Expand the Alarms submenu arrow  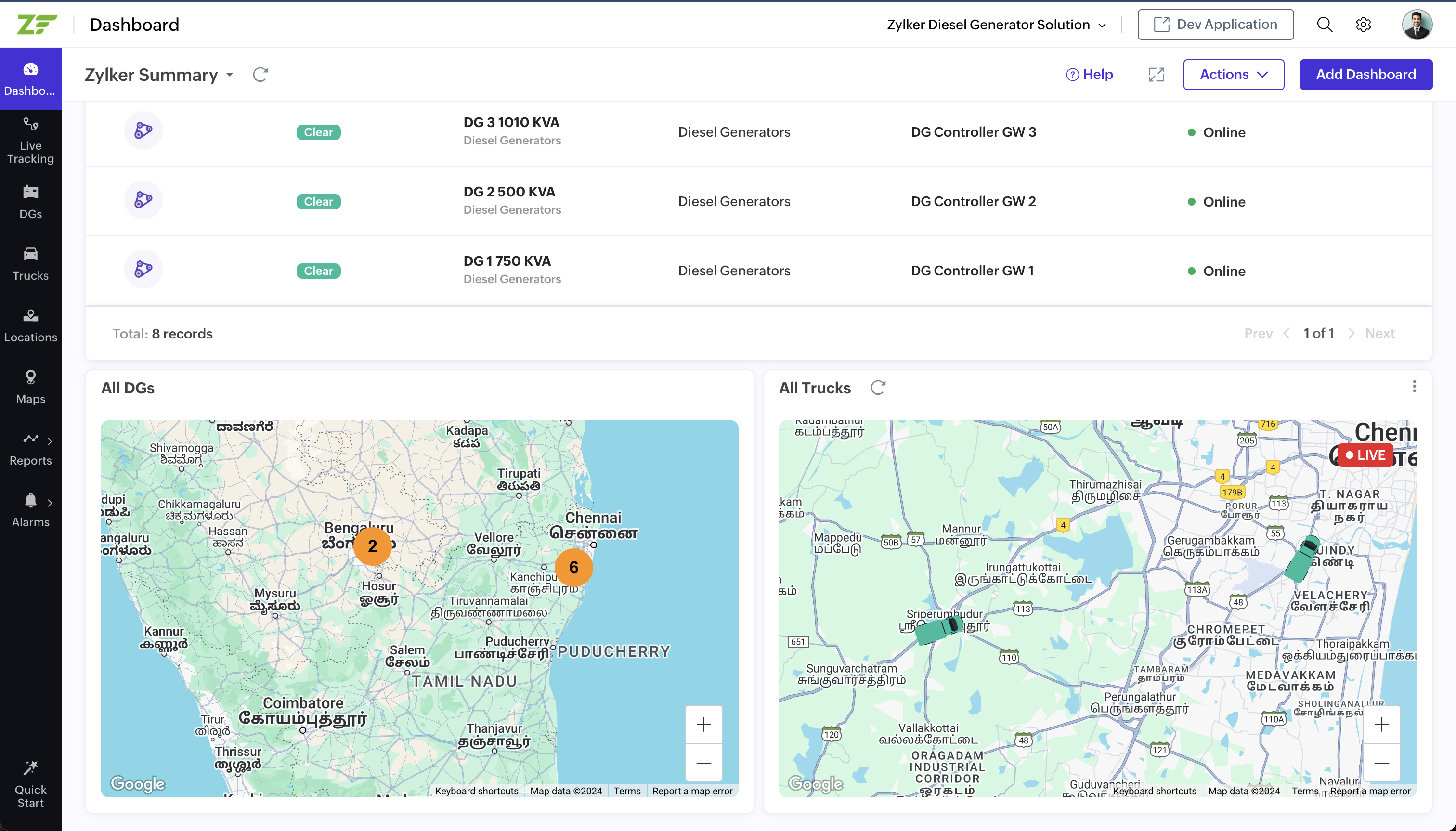[50, 502]
